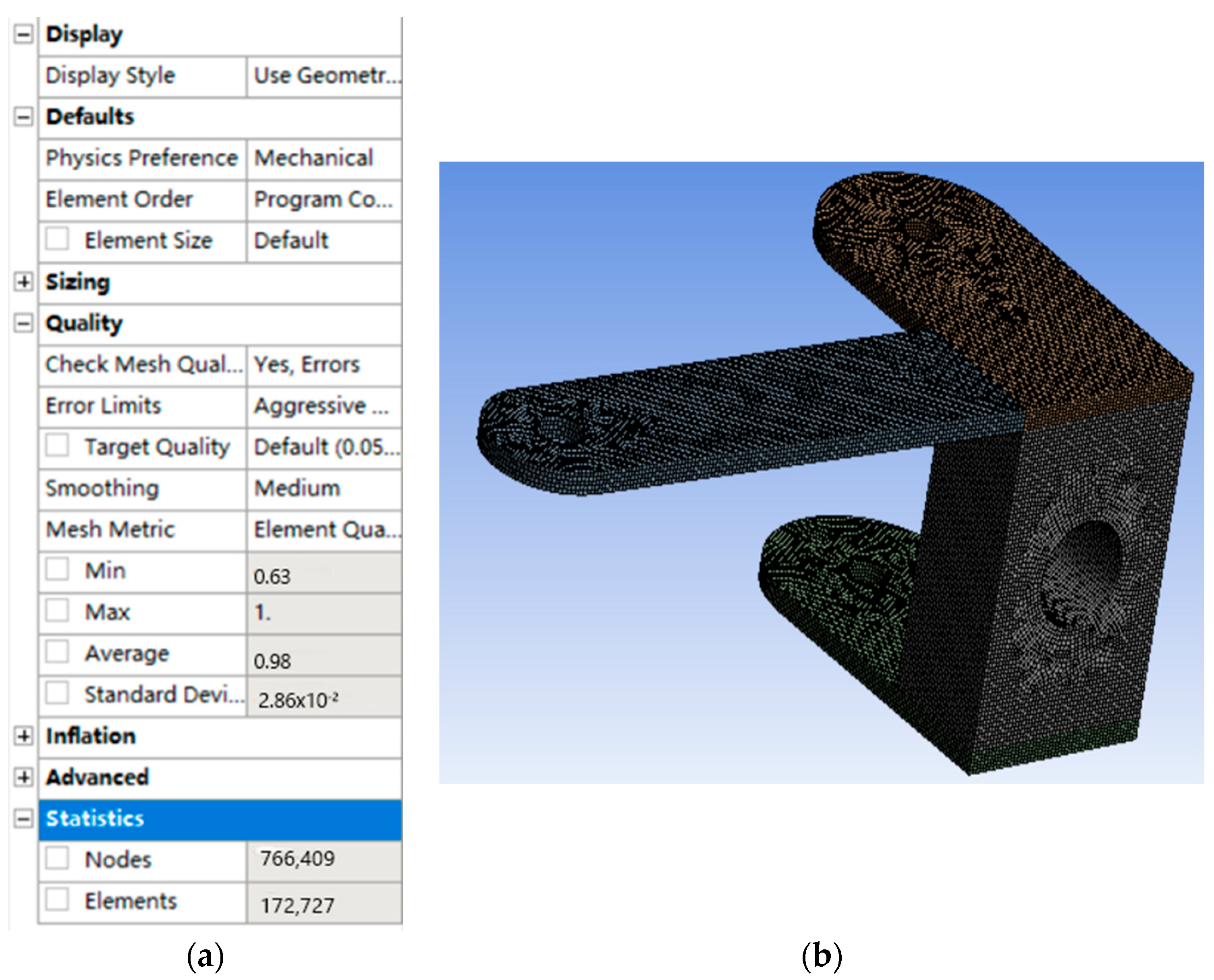Expand the Sizing section

click(23, 282)
